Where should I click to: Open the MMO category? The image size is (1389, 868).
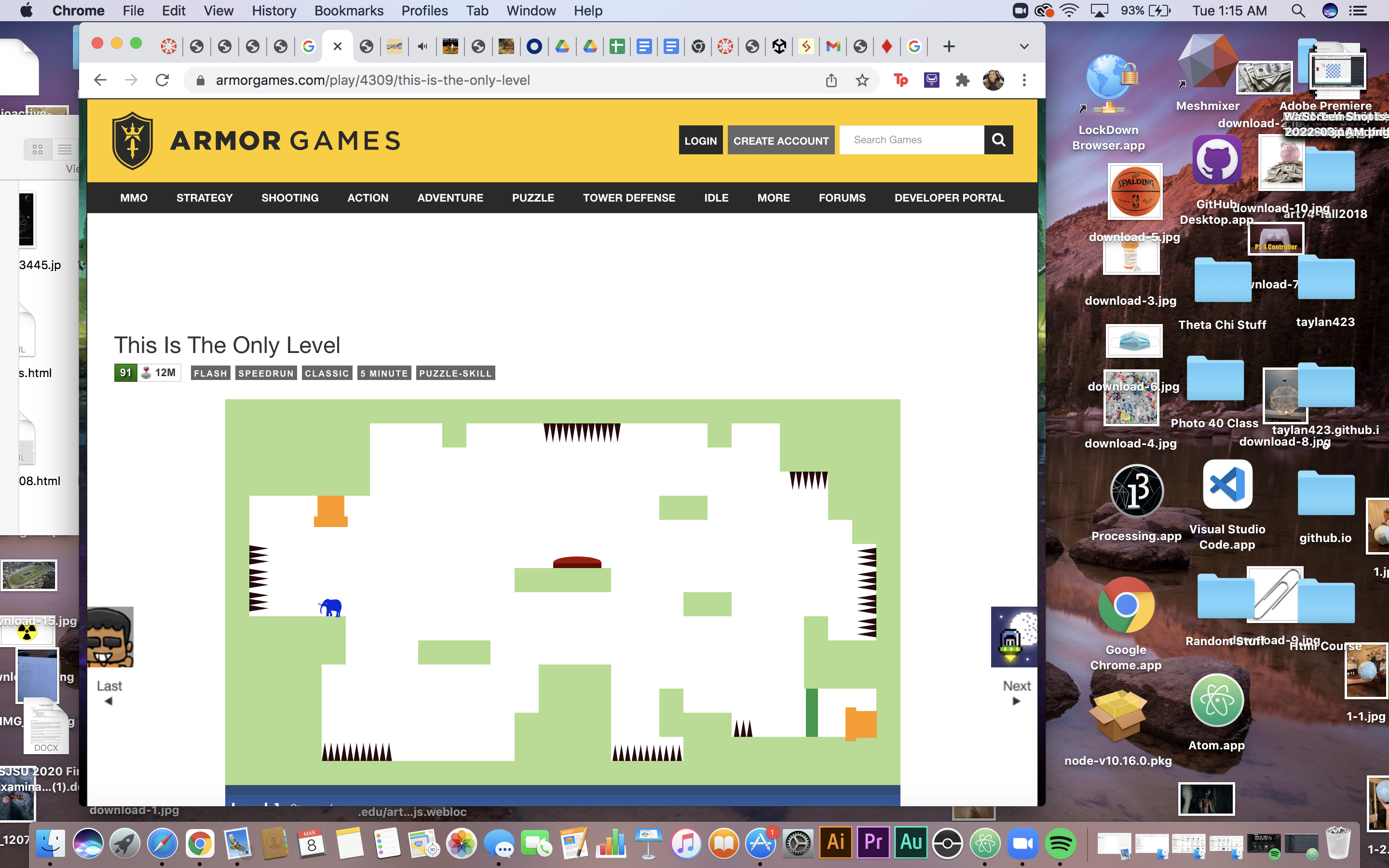tap(134, 198)
